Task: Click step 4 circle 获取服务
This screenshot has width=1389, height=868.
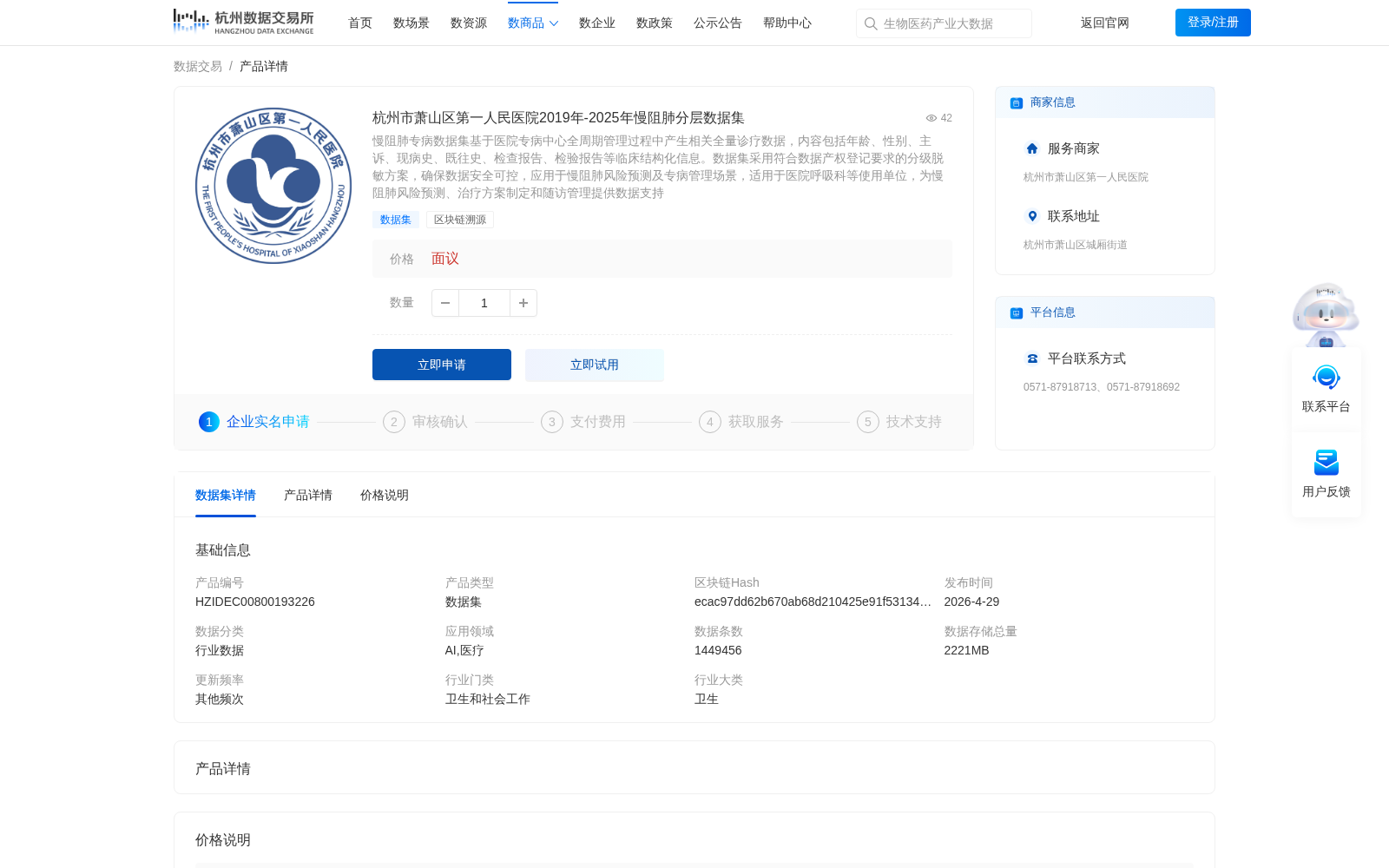Action: pyautogui.click(x=710, y=422)
